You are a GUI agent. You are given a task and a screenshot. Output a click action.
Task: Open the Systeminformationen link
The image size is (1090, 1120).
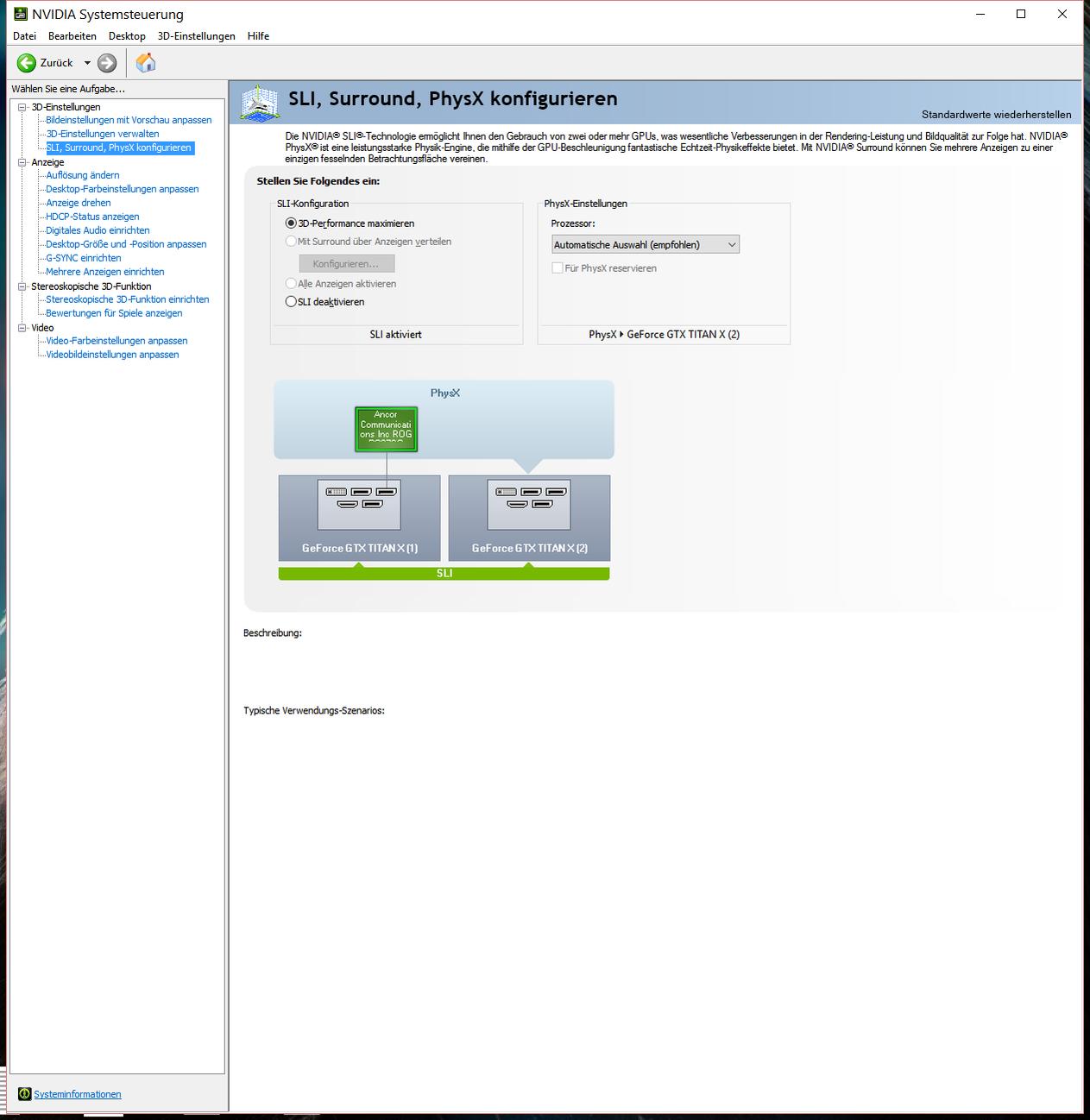coord(78,1094)
